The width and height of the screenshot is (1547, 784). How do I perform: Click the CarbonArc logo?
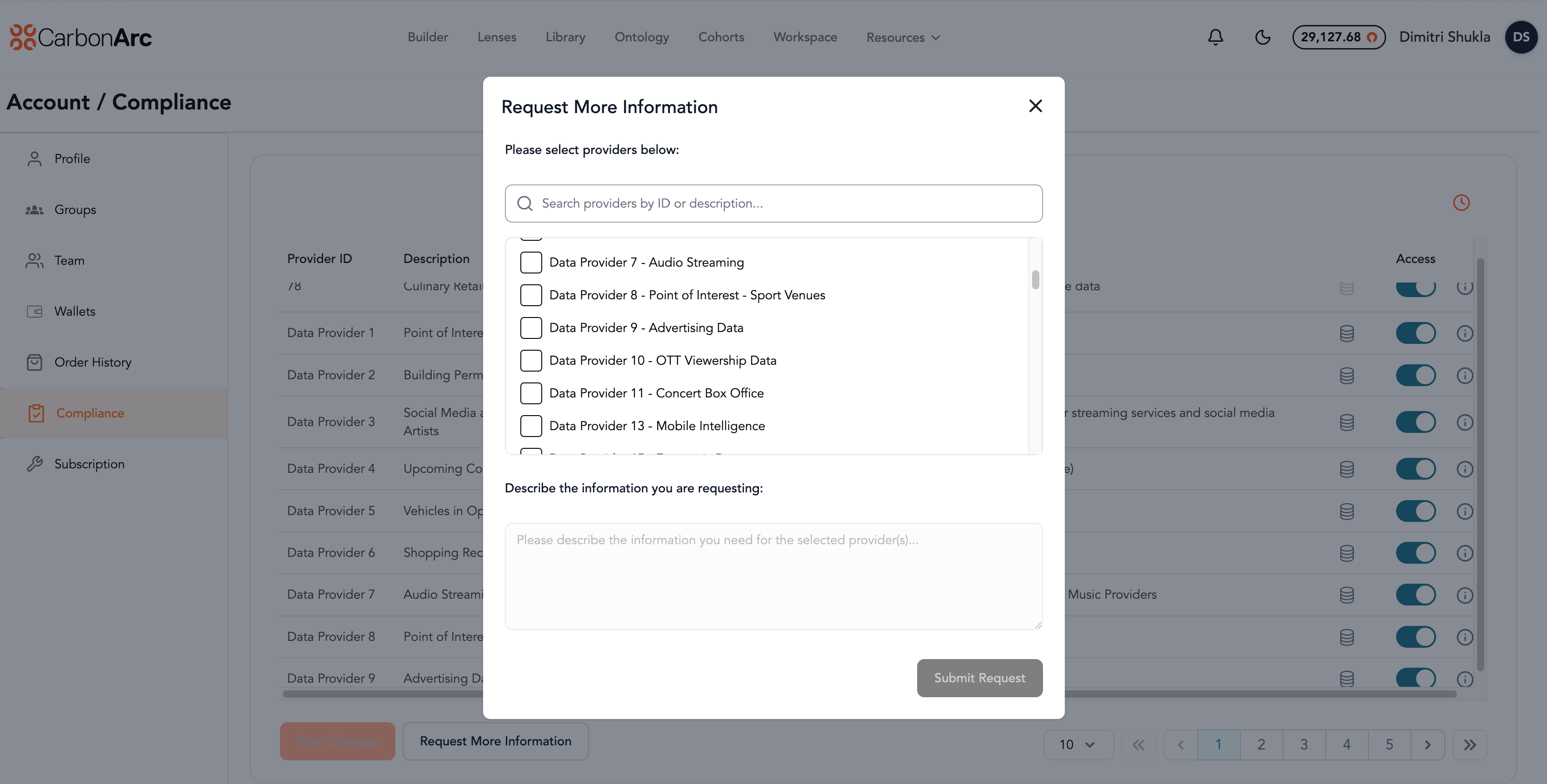[x=81, y=37]
